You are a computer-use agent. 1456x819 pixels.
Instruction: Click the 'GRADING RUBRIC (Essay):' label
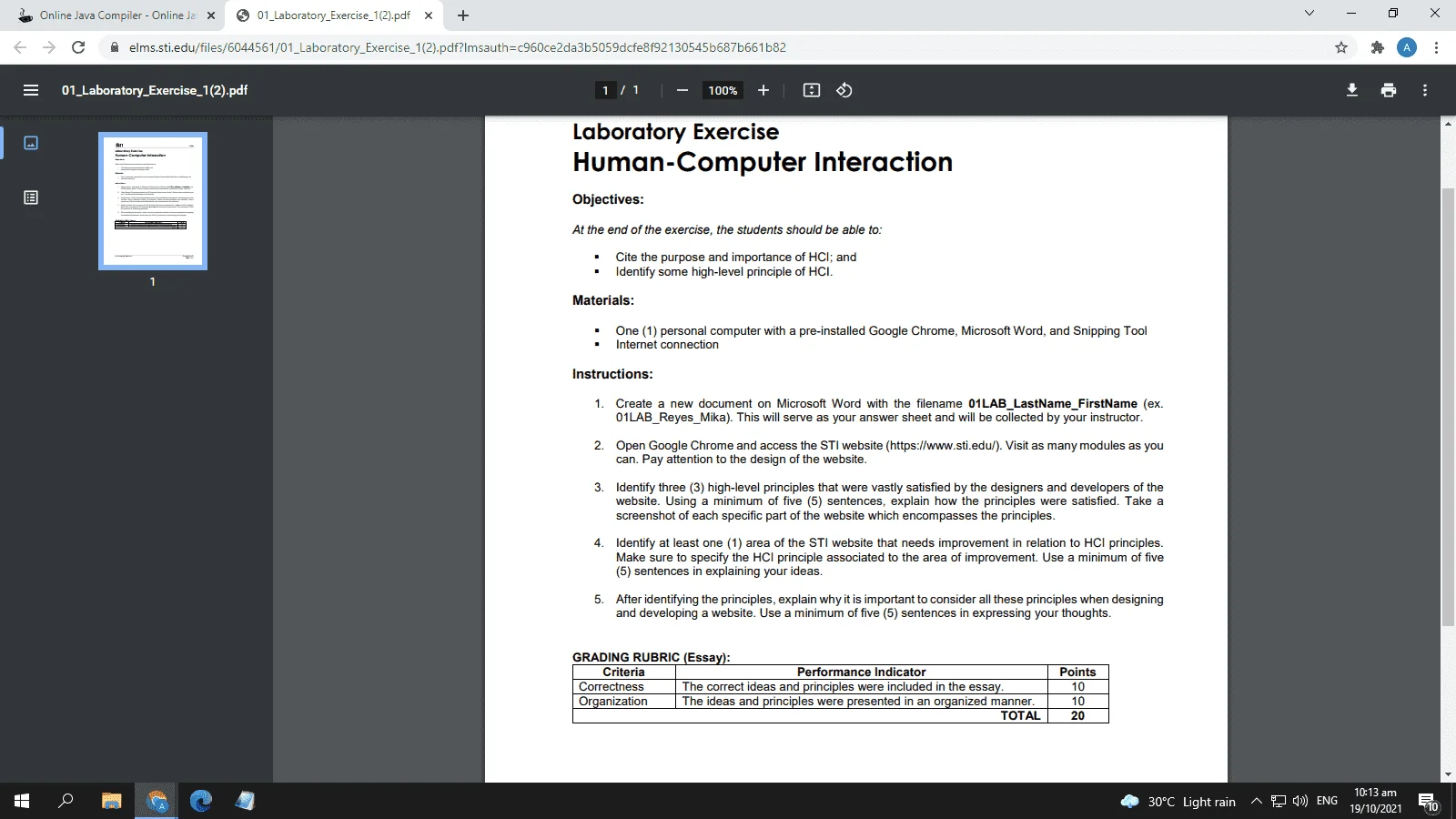coord(651,657)
